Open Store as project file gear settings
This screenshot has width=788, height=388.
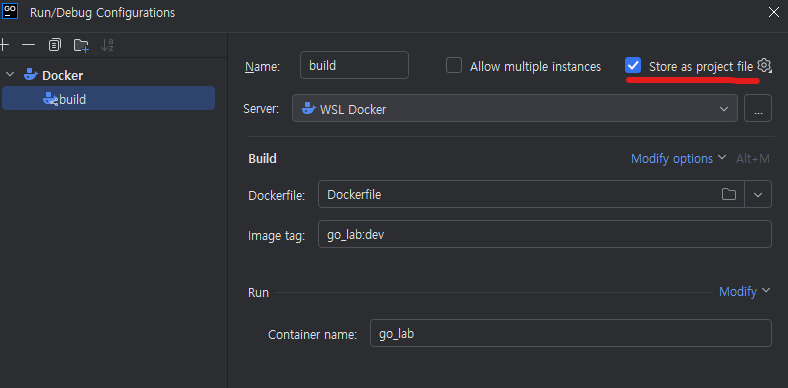pos(764,65)
